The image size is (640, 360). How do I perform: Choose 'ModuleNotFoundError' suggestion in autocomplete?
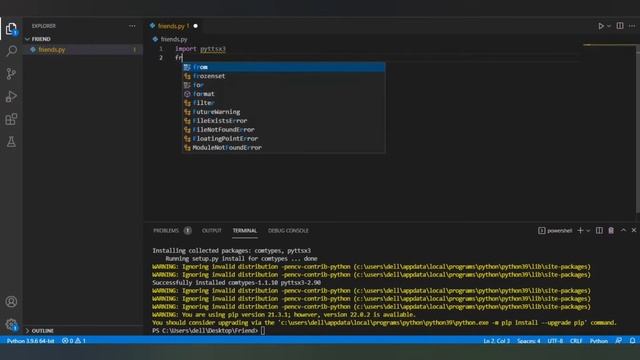click(x=283, y=148)
